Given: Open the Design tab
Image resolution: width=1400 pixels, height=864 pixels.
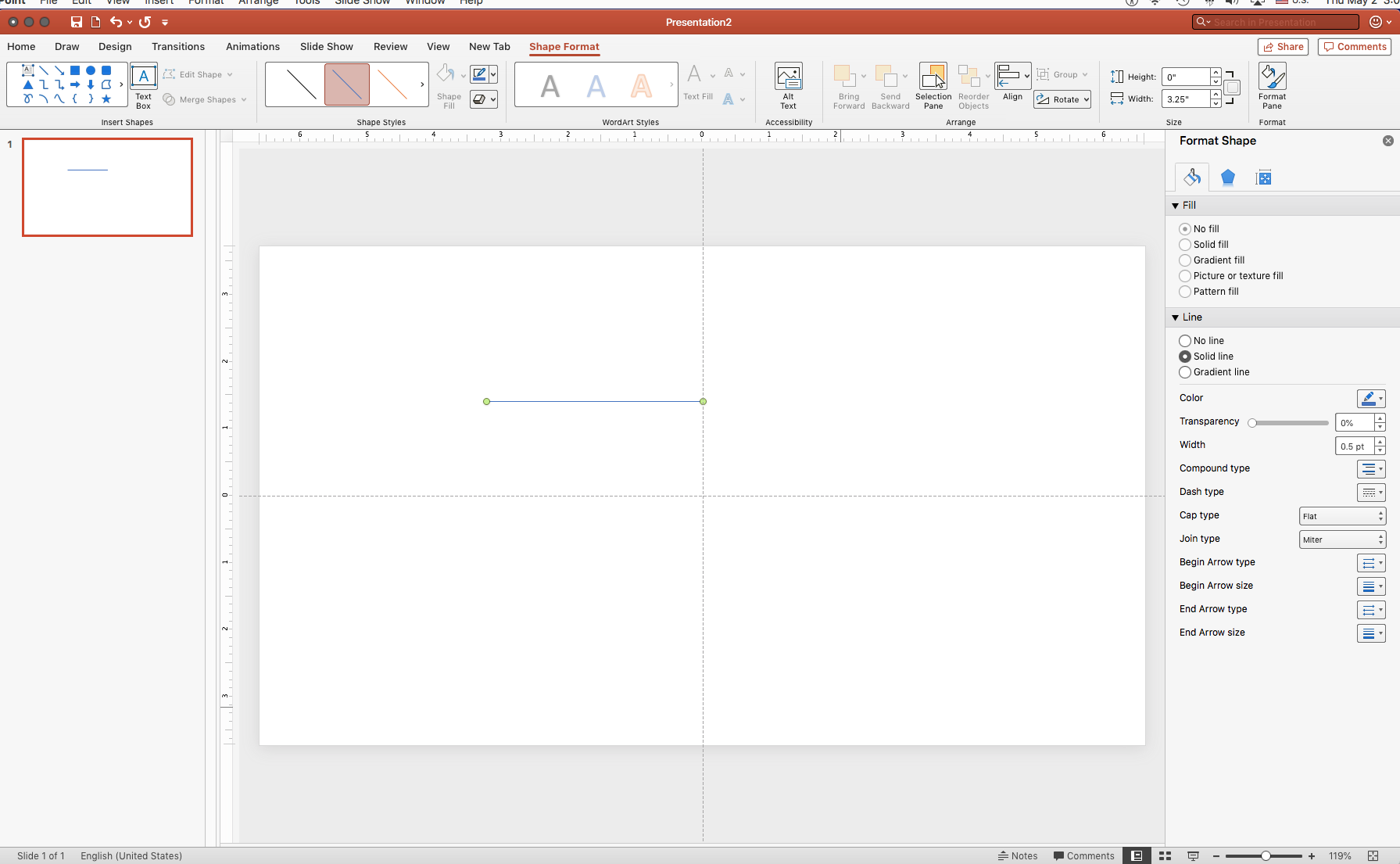Looking at the screenshot, I should click(x=115, y=47).
